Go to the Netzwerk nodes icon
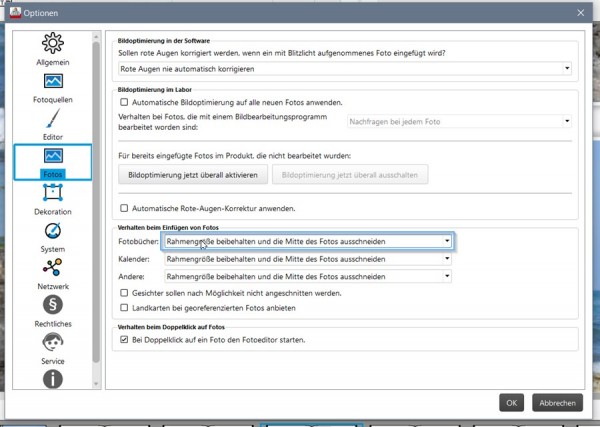This screenshot has width=600, height=427. pyautogui.click(x=53, y=267)
